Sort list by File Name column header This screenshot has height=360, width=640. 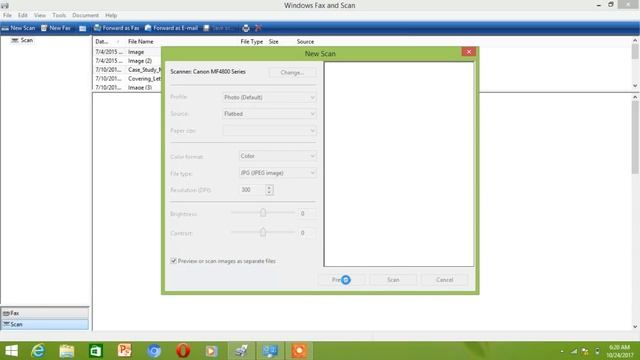pyautogui.click(x=141, y=42)
